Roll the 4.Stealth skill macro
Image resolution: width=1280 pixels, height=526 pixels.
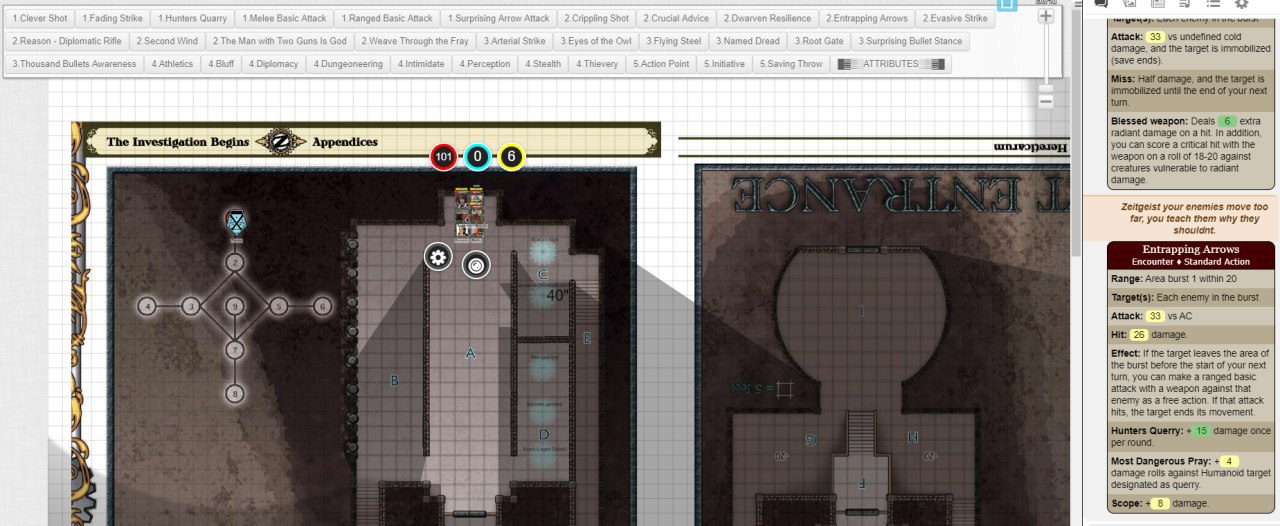click(543, 64)
